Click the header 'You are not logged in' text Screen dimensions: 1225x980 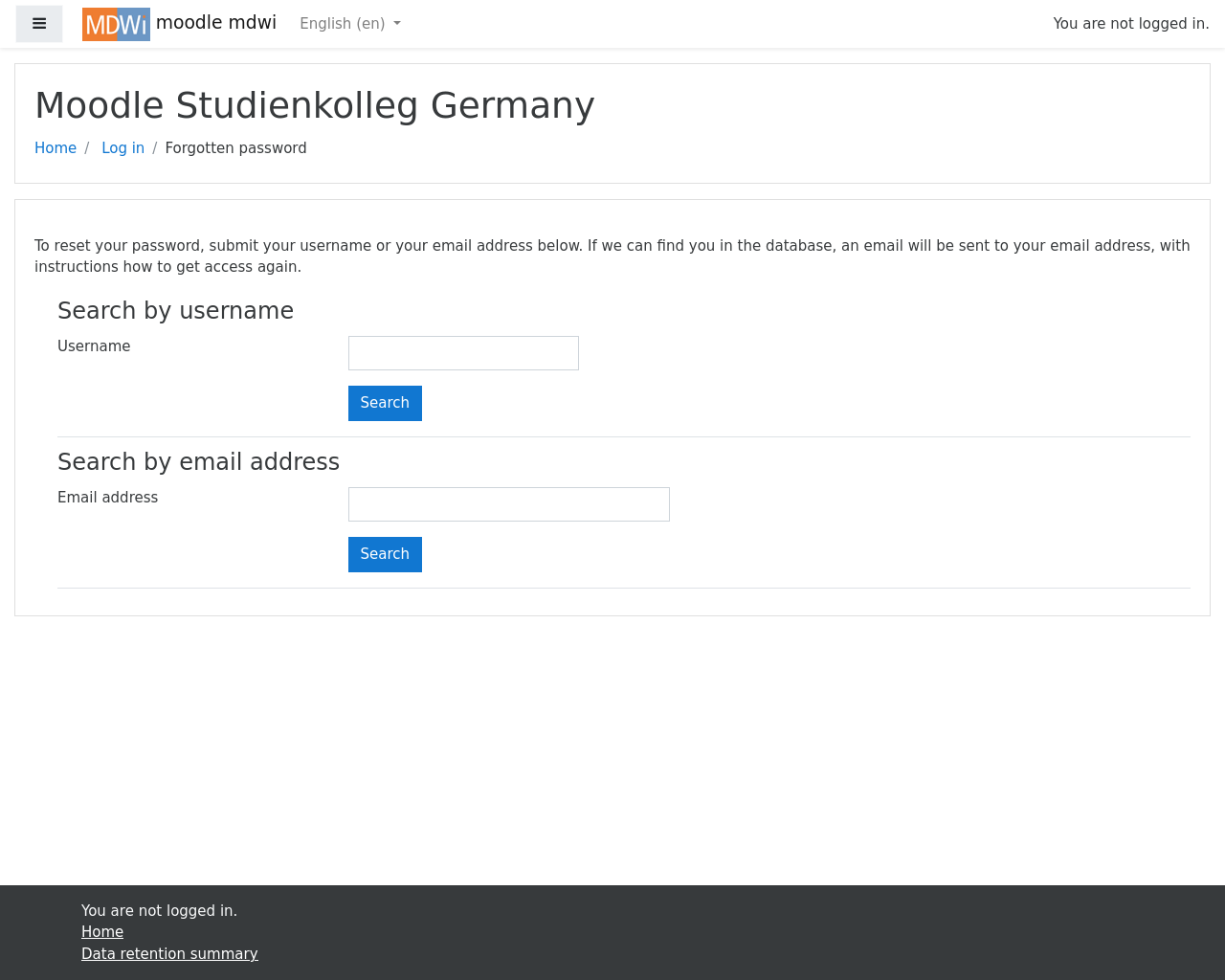[1130, 24]
